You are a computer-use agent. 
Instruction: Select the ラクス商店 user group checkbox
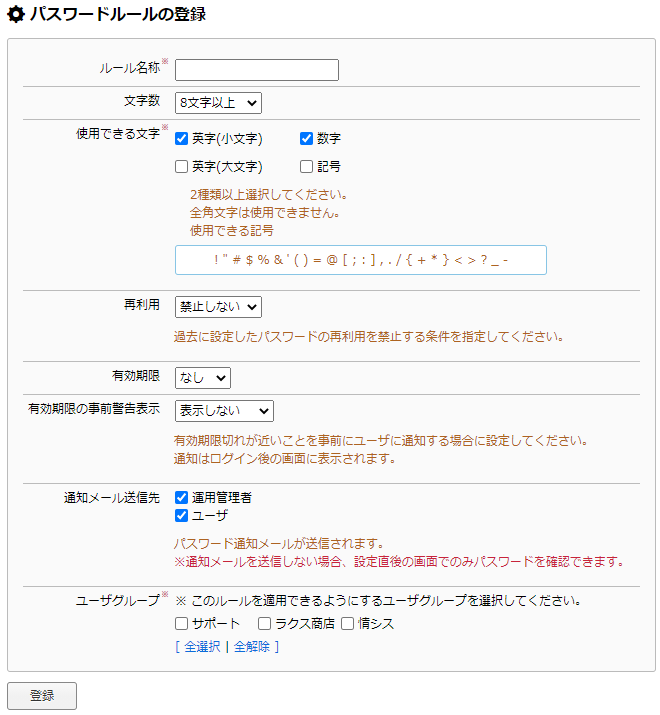tap(265, 623)
